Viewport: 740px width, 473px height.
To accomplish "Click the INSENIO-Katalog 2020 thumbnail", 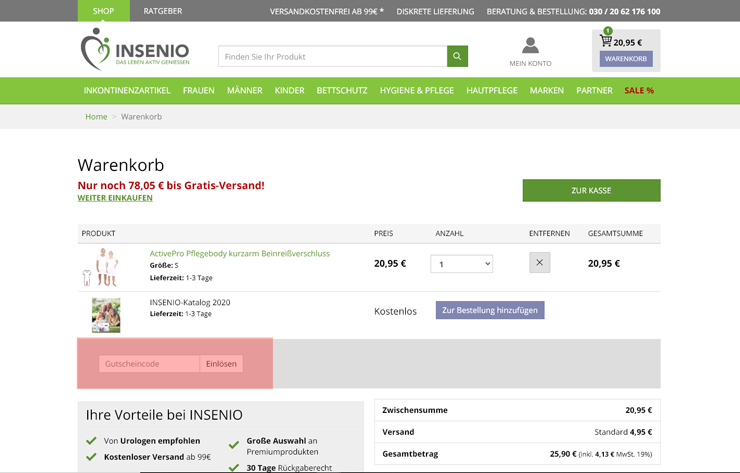I will tap(106, 315).
